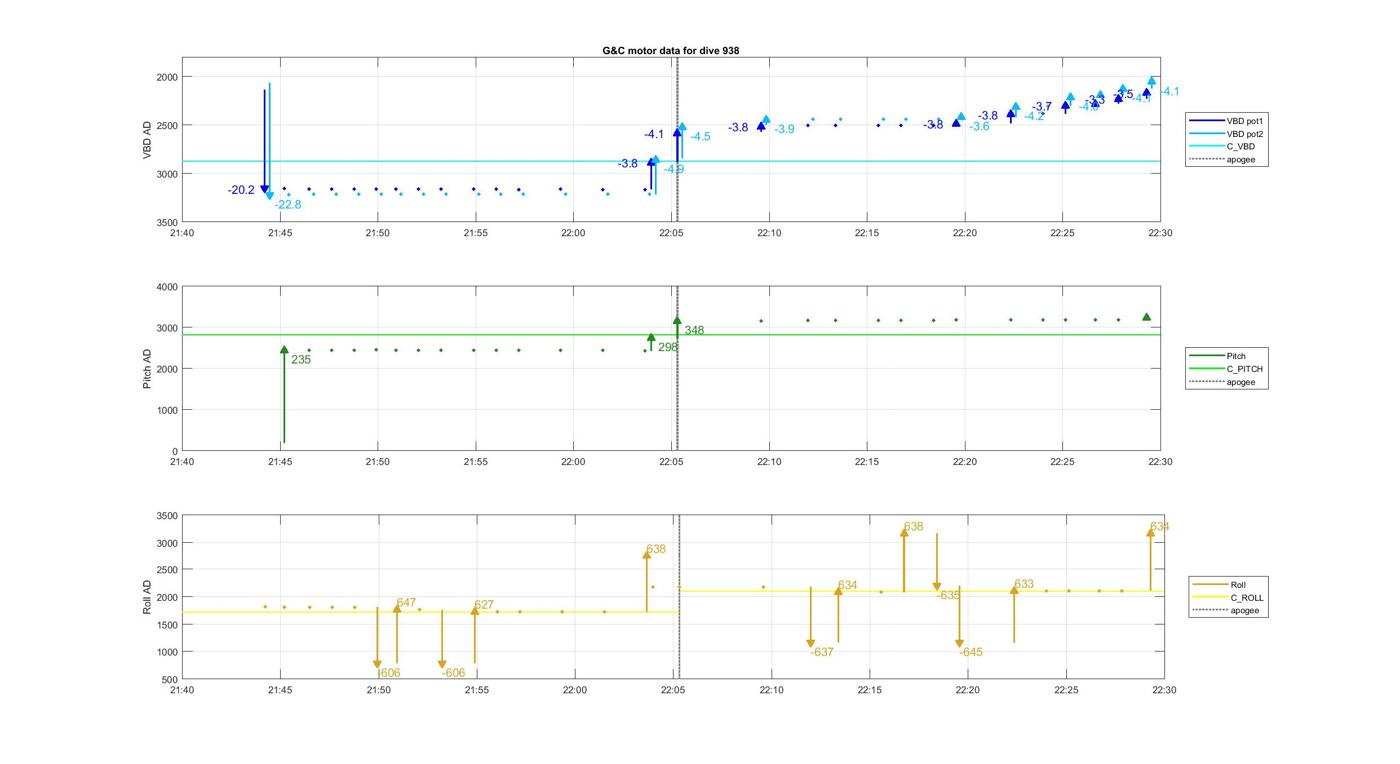Click the '348' pitch data label
This screenshot has height=764, width=1400.
tap(694, 331)
